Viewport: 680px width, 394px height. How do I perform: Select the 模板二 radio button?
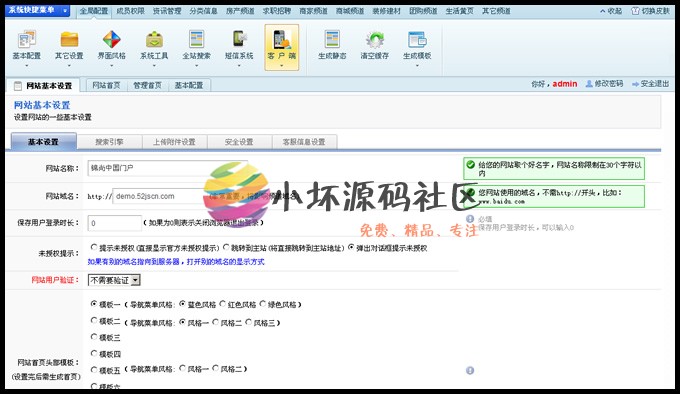tap(94, 320)
